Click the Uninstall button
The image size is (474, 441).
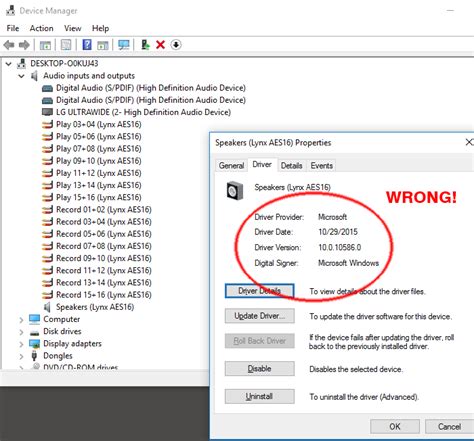(x=259, y=396)
